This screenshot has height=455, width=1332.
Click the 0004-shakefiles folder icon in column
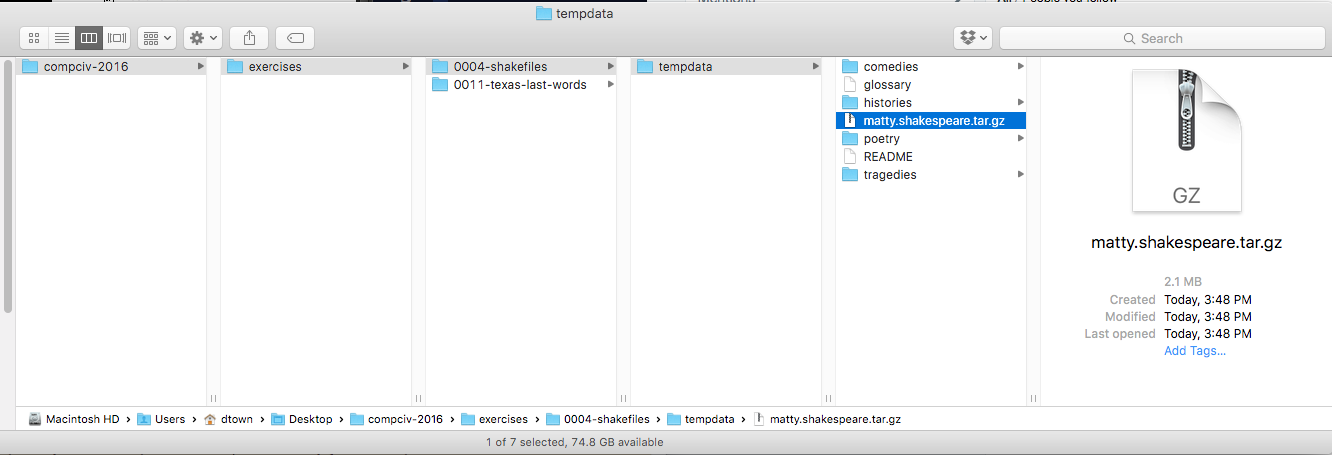point(440,67)
